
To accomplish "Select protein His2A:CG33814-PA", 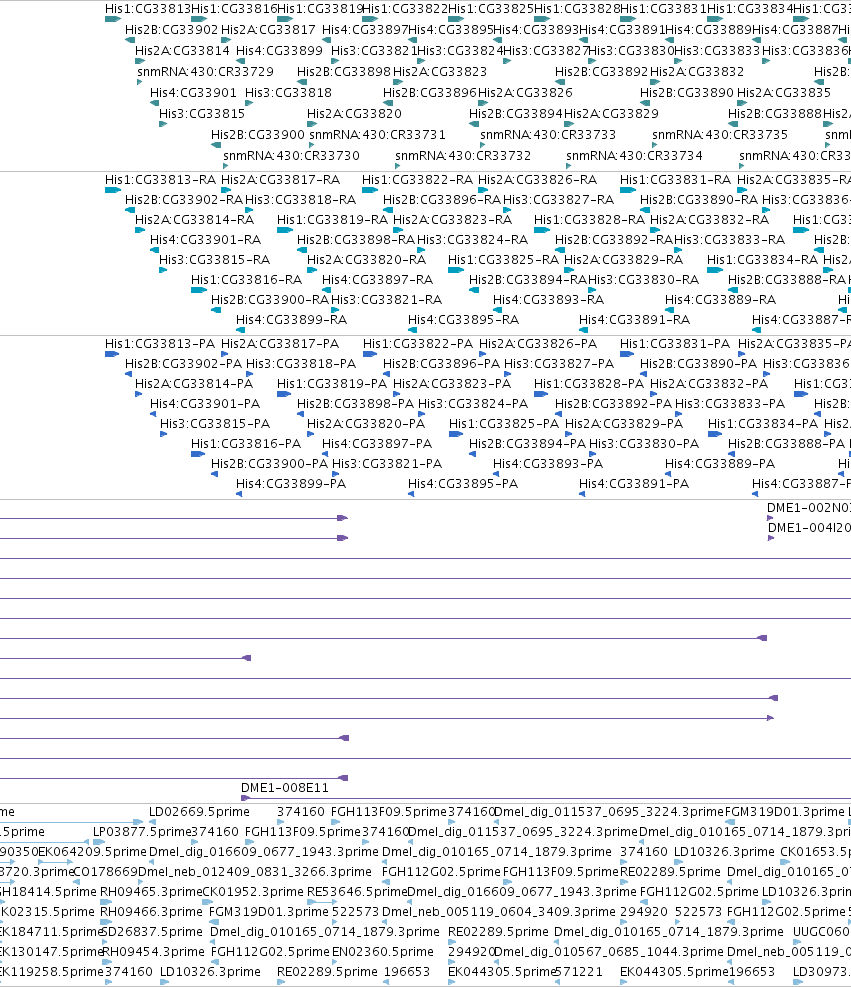I will tap(194, 384).
